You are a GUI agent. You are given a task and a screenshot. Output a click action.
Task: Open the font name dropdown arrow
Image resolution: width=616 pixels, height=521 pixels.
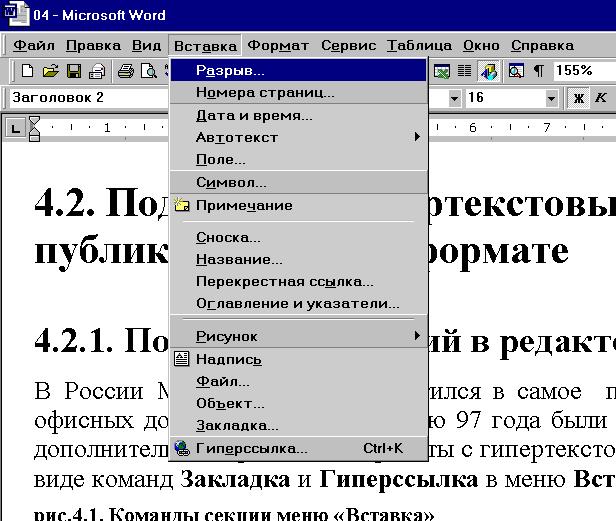(454, 98)
